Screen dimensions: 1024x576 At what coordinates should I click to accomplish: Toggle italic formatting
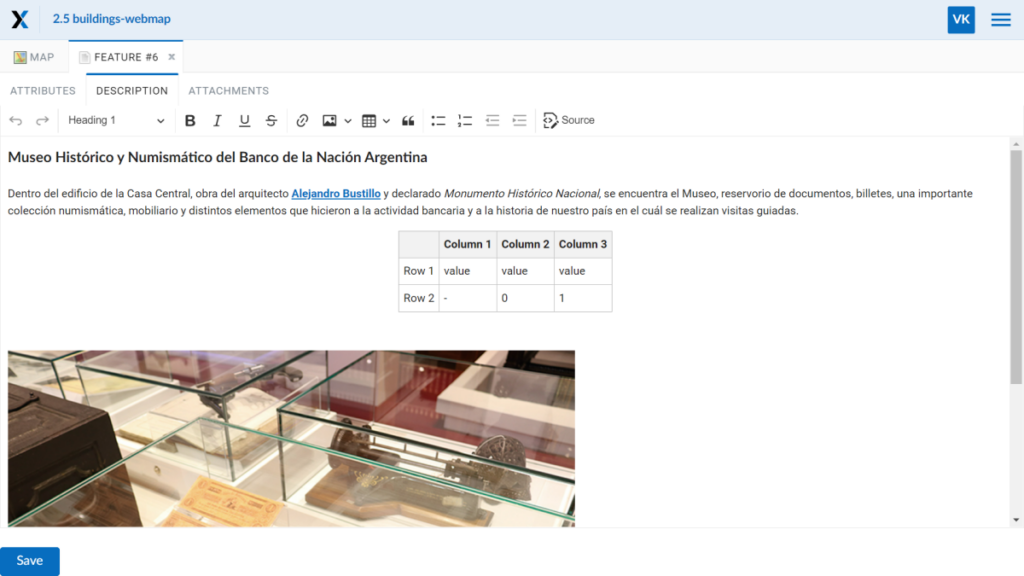coord(217,120)
